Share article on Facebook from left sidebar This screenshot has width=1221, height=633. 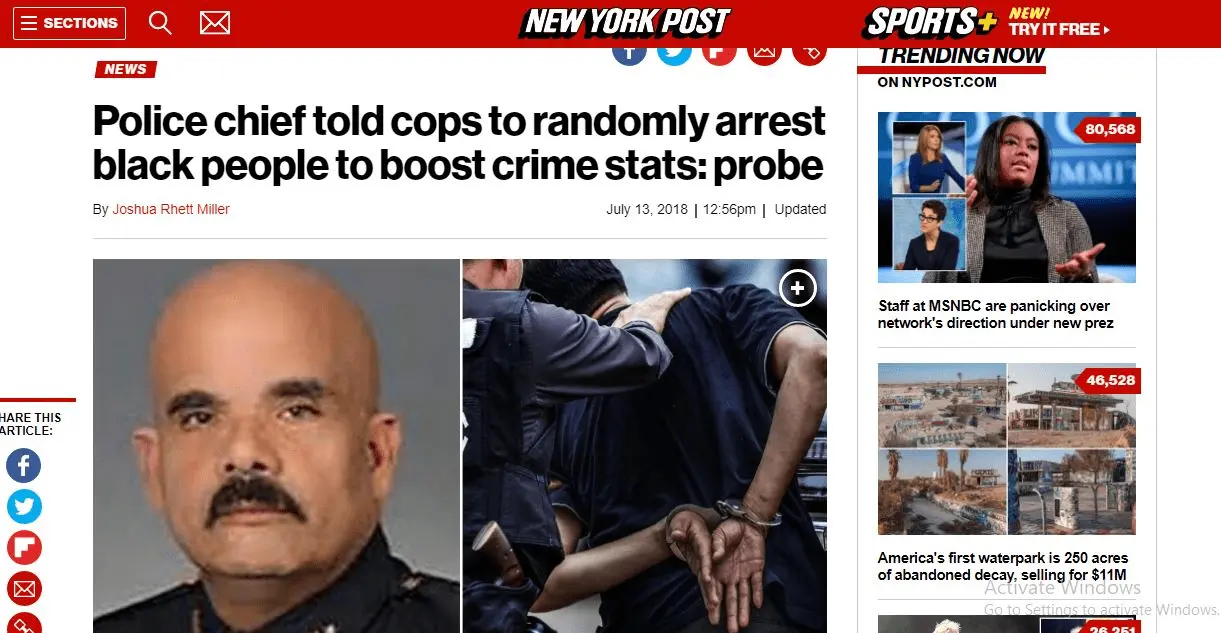tap(24, 466)
